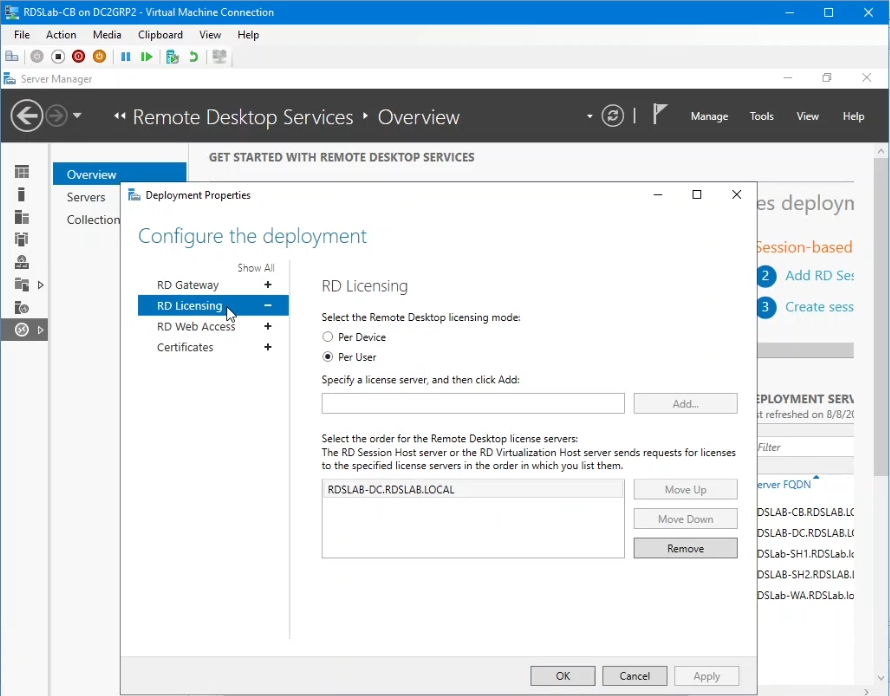Click the red Shut Down icon
Screen dimensions: 890x696
click(78, 56)
